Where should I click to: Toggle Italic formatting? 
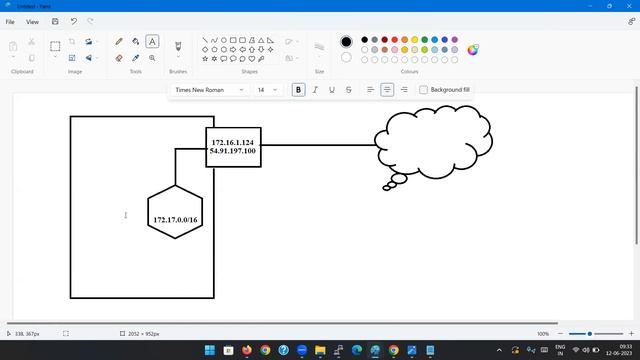click(315, 90)
